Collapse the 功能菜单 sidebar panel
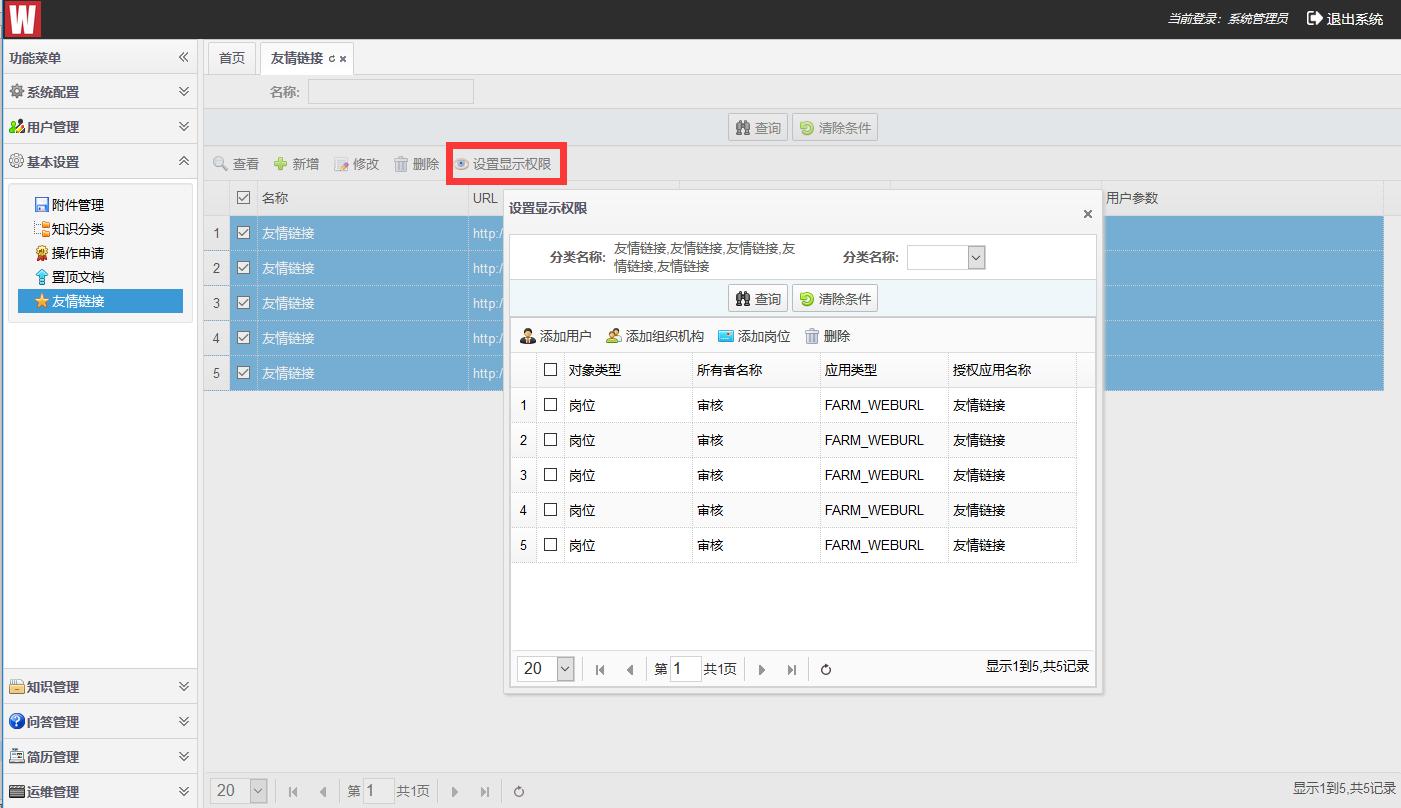The width and height of the screenshot is (1401, 808). coord(183,57)
